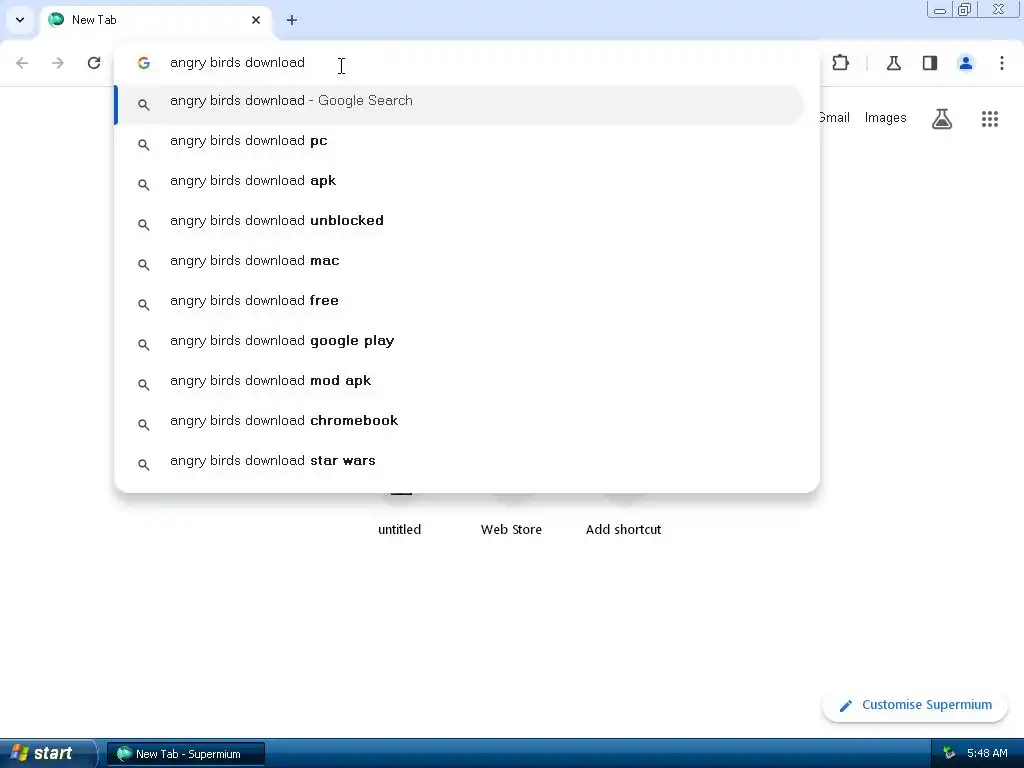Choose suggestion 'angry birds download pc'
1024x768 pixels.
point(459,144)
